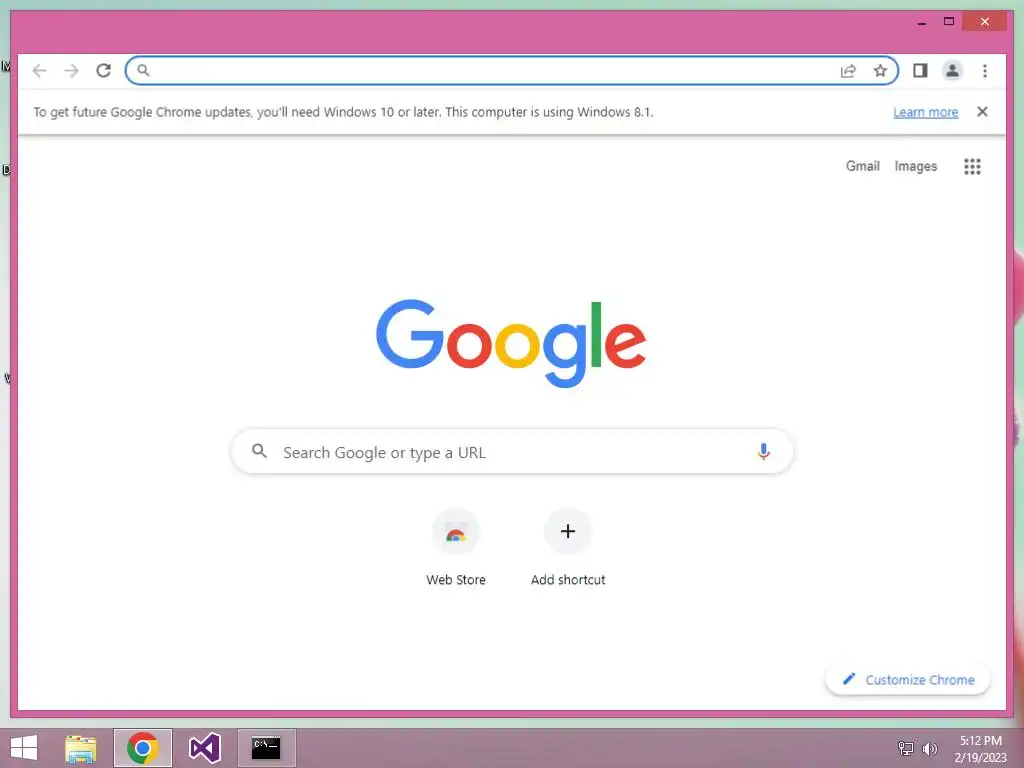Minimize the Chrome window

(x=921, y=22)
